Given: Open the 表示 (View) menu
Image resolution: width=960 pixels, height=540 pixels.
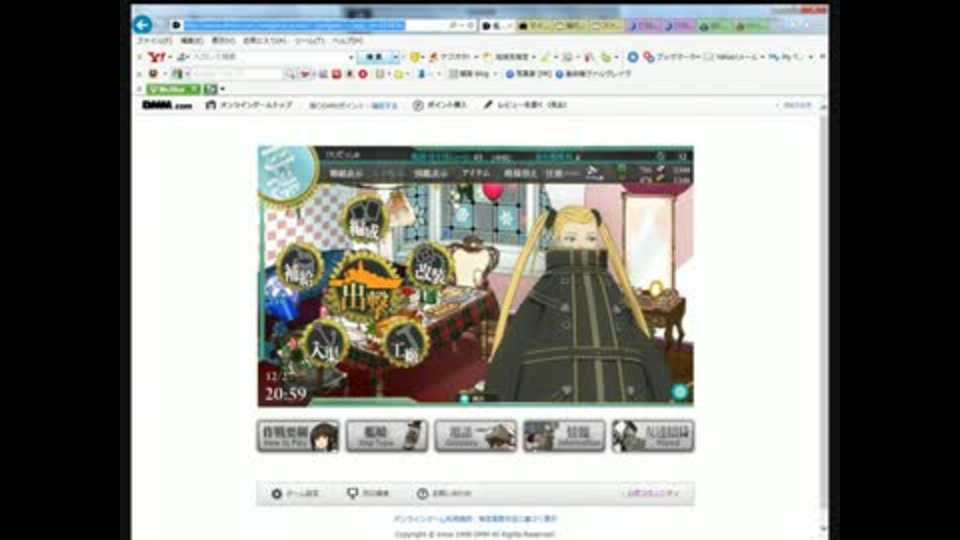Looking at the screenshot, I should tap(223, 40).
